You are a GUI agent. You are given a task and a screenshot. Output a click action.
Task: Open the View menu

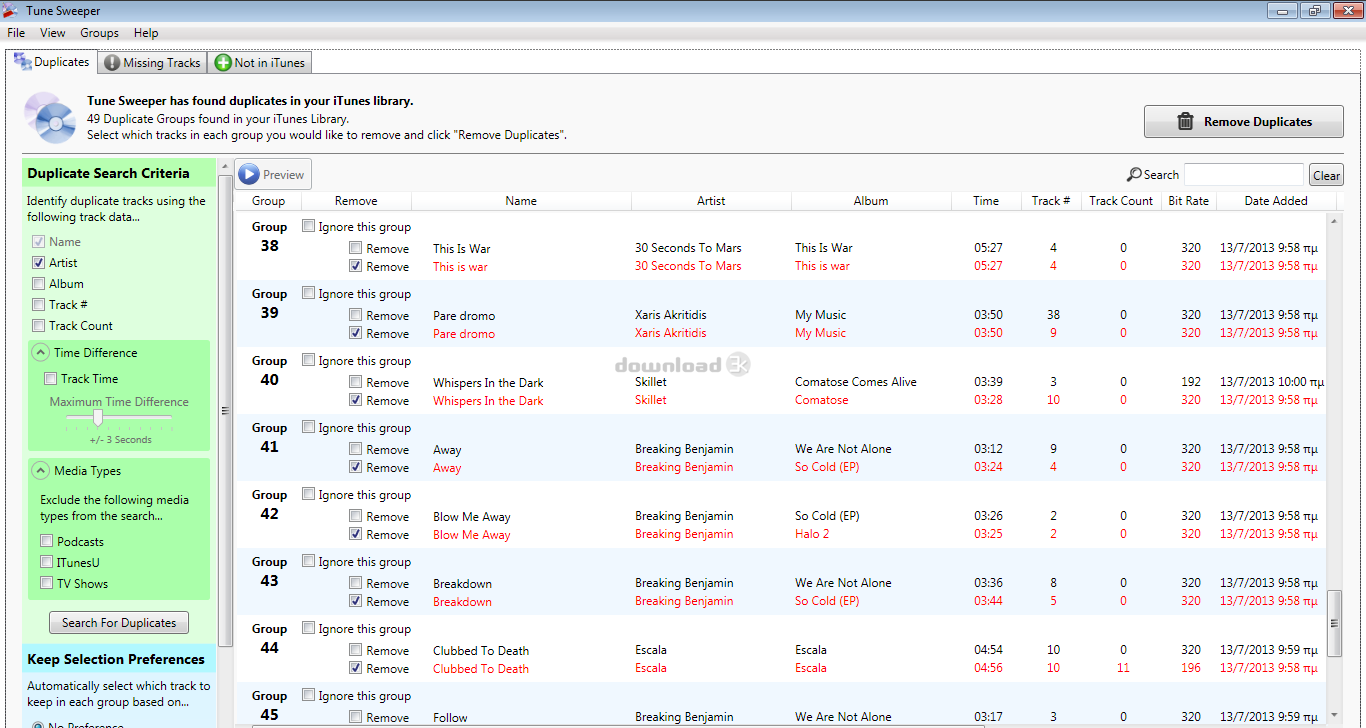click(53, 33)
